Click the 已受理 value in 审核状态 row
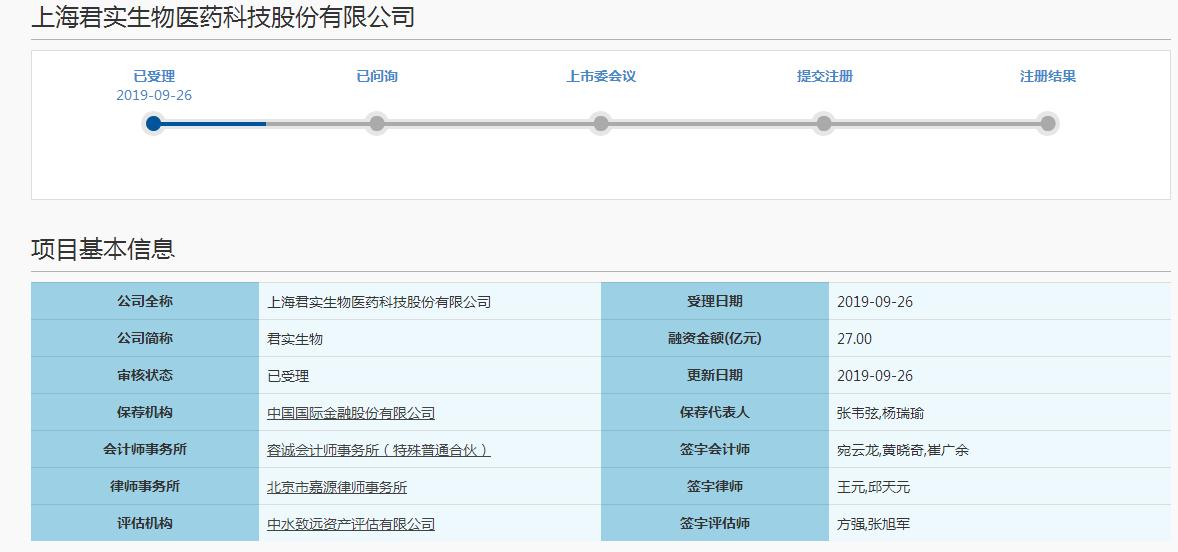Image resolution: width=1178 pixels, height=552 pixels. (x=430, y=375)
